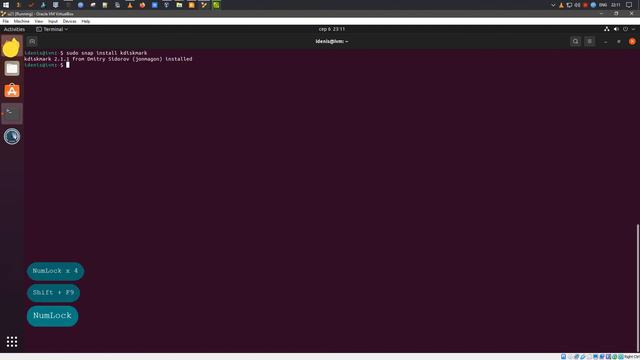Click the power icon in Ubuntu top bar
The height and width of the screenshot is (360, 640).
click(x=625, y=29)
